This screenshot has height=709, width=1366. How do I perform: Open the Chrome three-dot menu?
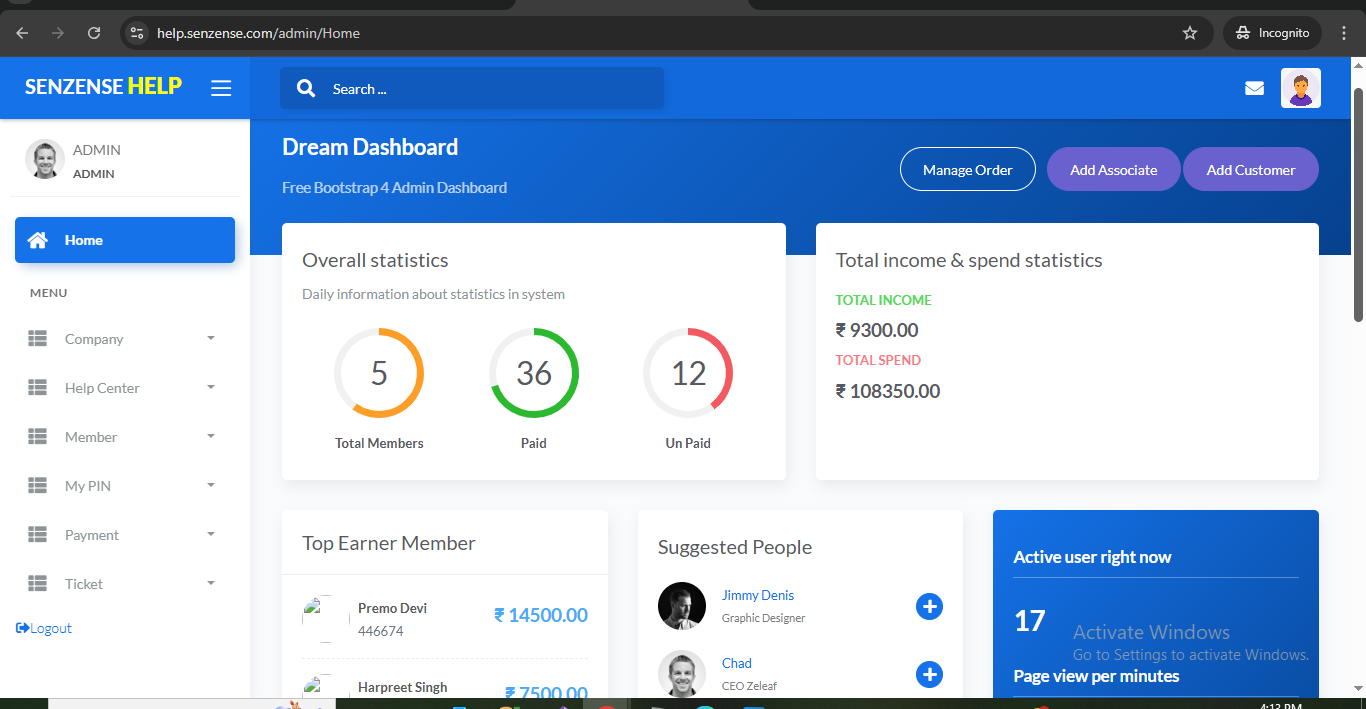click(1343, 33)
